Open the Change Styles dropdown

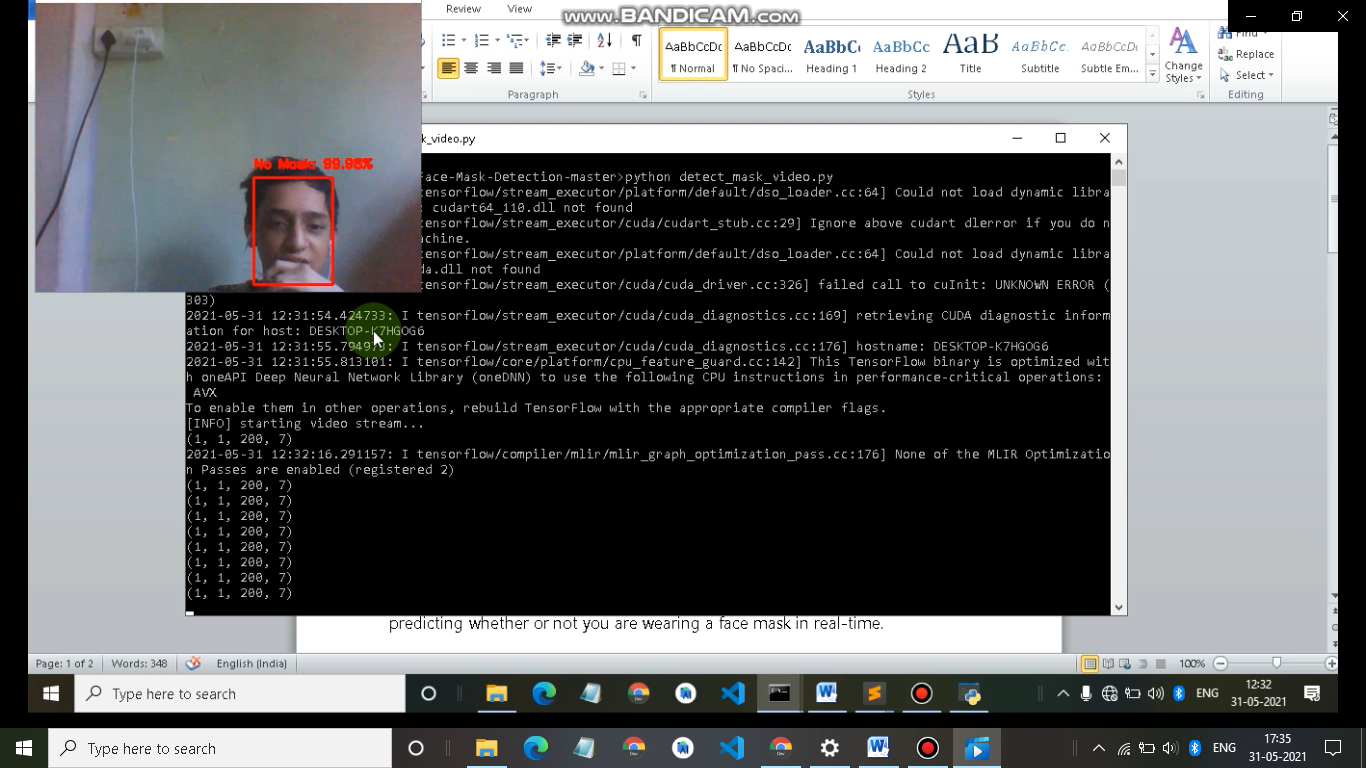coord(1183,57)
